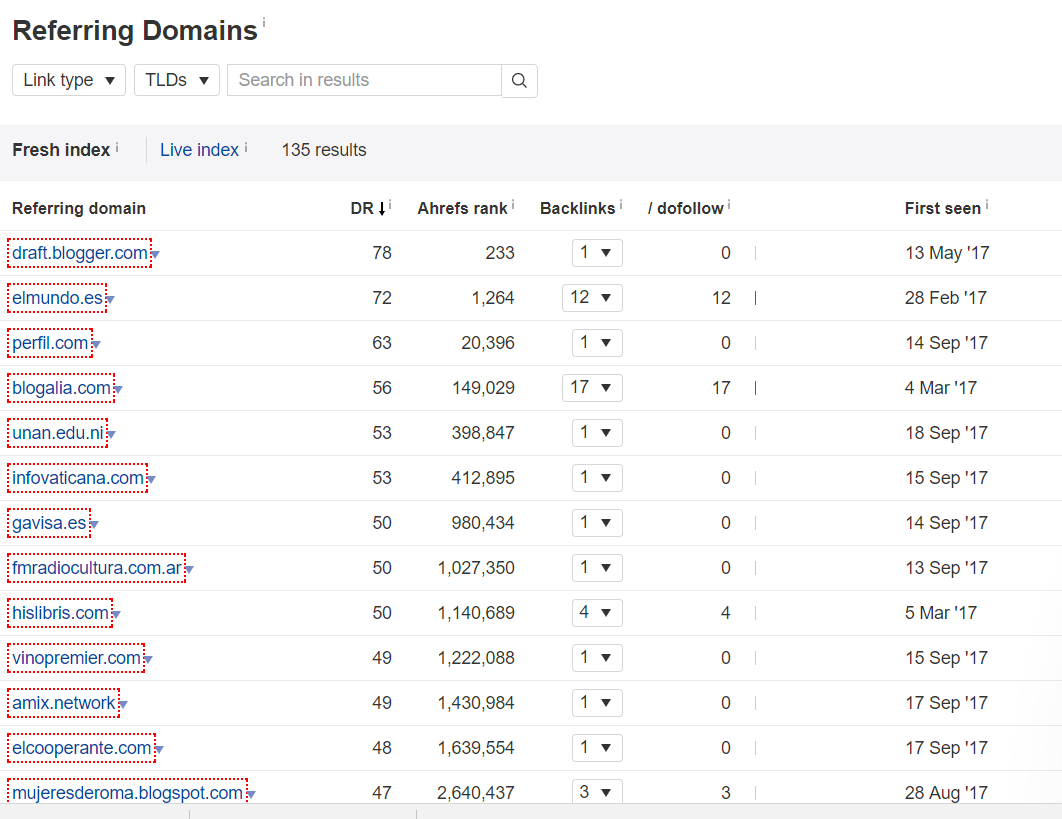Show info icon beside Ahrefs rank
This screenshot has height=819, width=1062.
pyautogui.click(x=513, y=204)
